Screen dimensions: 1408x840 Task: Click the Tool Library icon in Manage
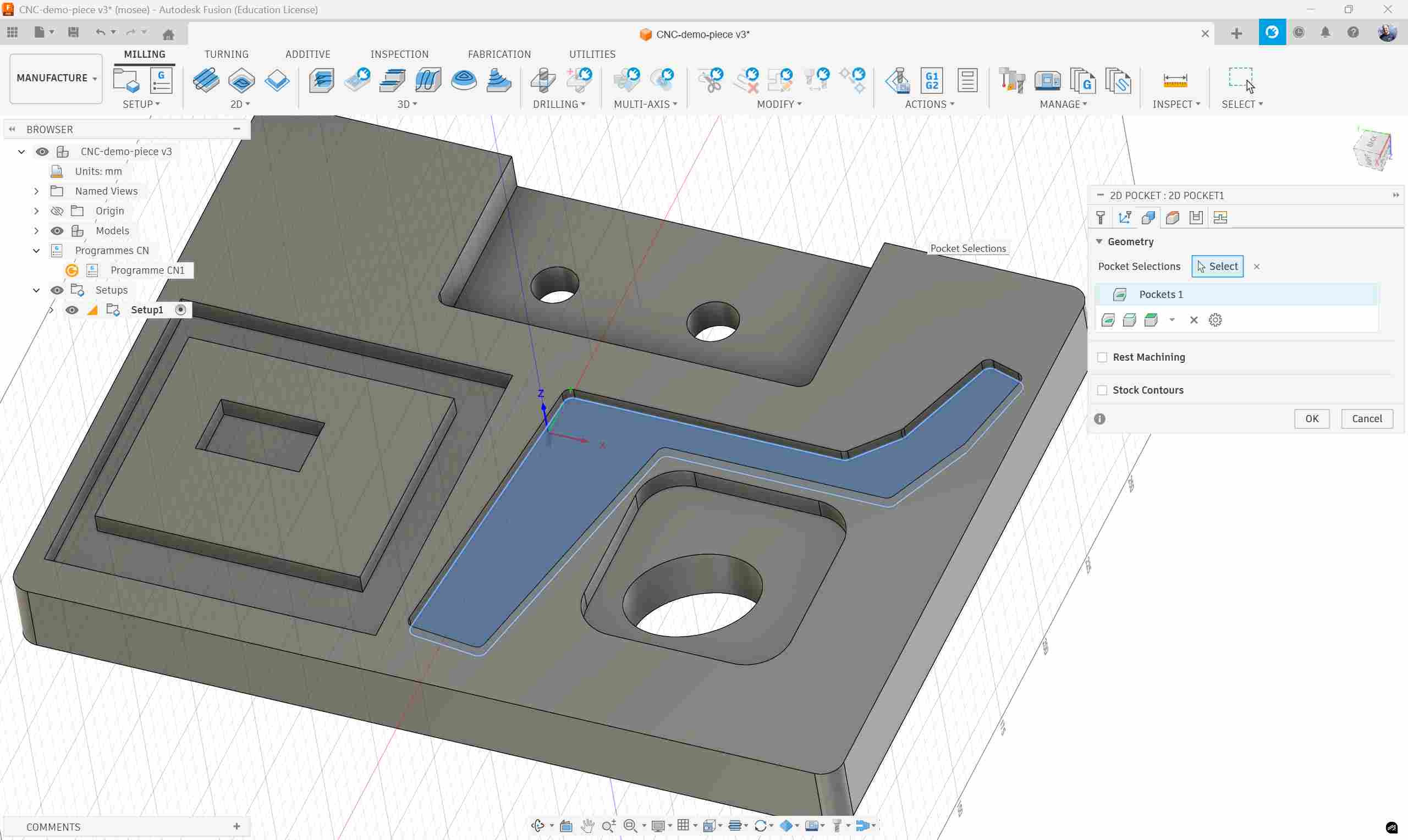pos(1011,80)
